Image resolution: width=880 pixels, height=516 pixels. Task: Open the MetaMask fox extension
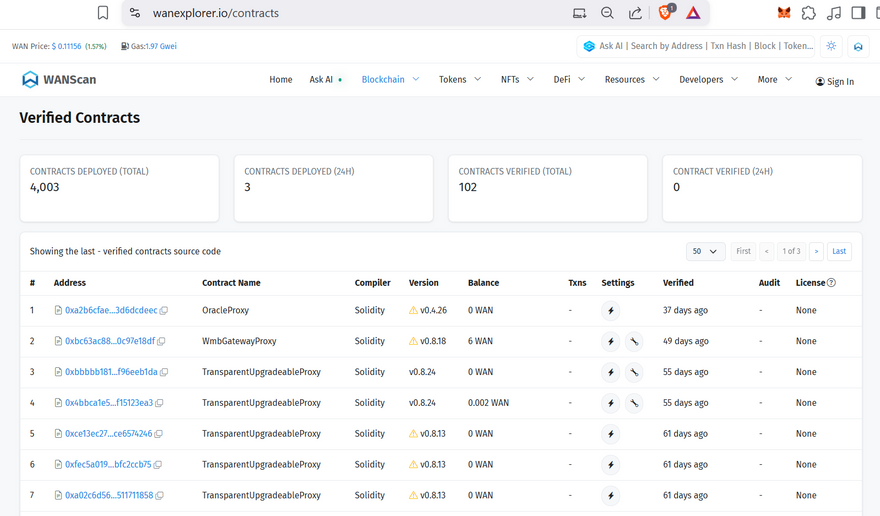pos(784,13)
